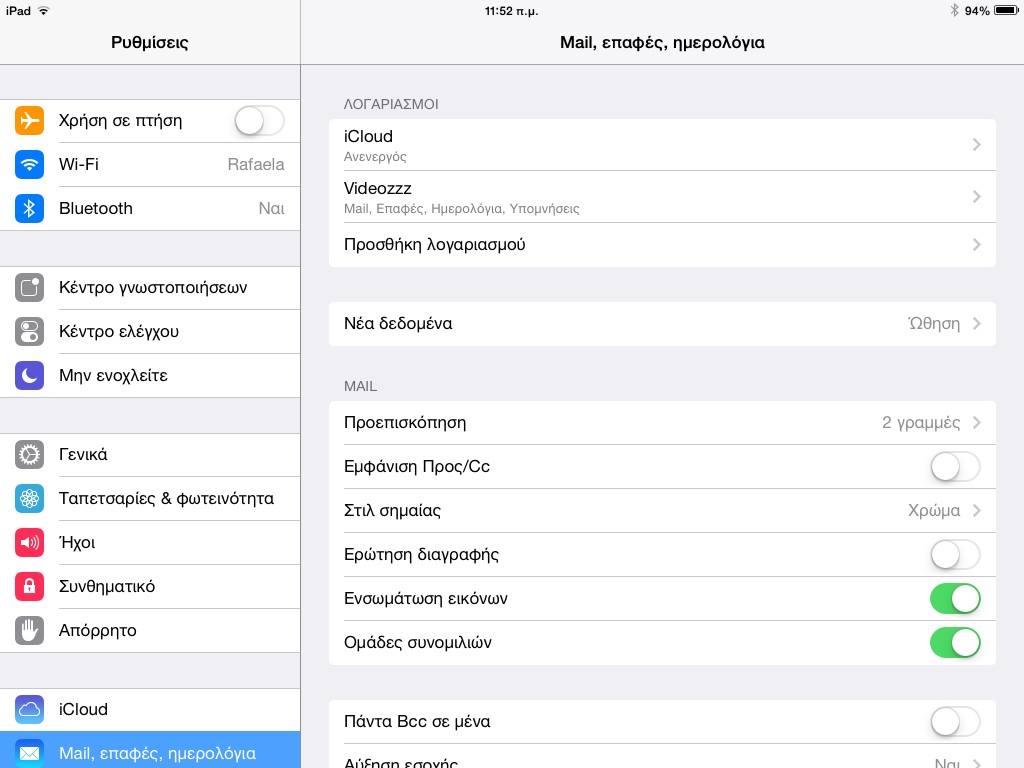Tap the Κέντρο γνωστοποιήσεων icon
Screen dimensions: 1024x768
29,287
